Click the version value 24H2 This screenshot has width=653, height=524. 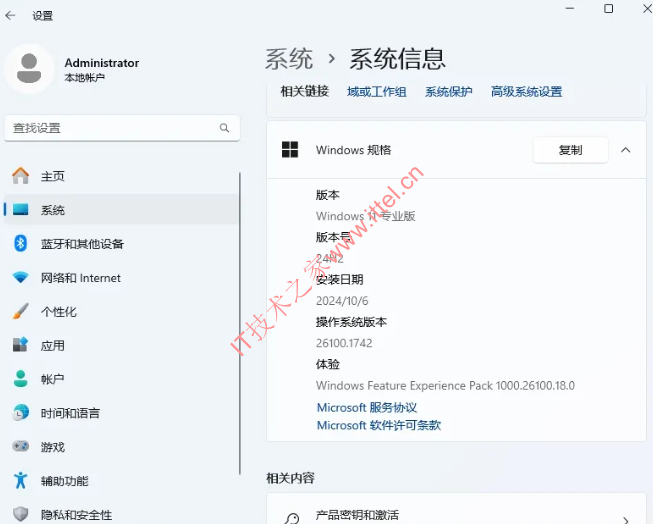coord(329,259)
